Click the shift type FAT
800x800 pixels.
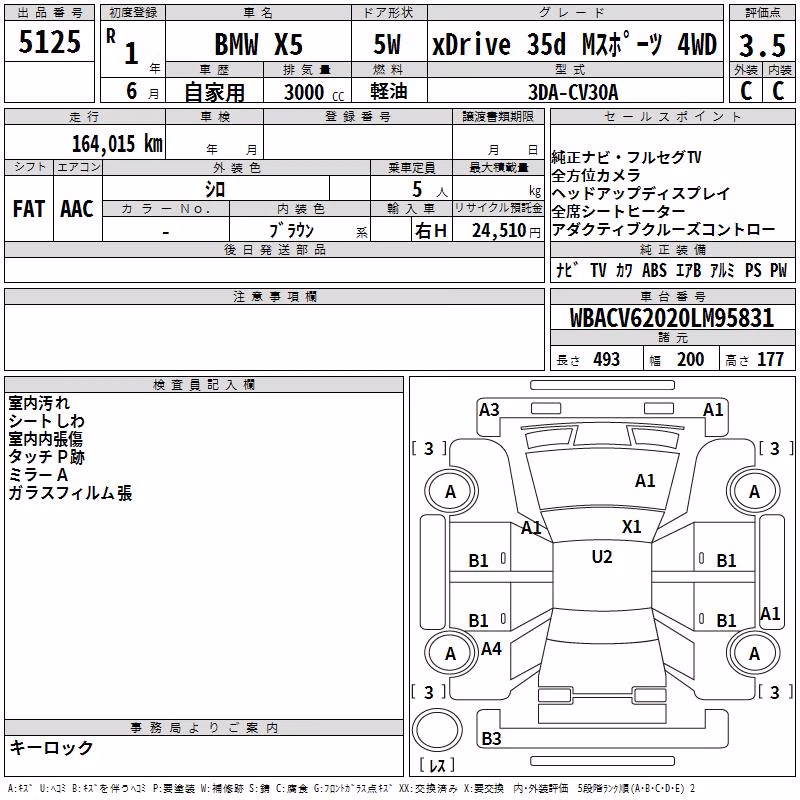pyautogui.click(x=29, y=209)
